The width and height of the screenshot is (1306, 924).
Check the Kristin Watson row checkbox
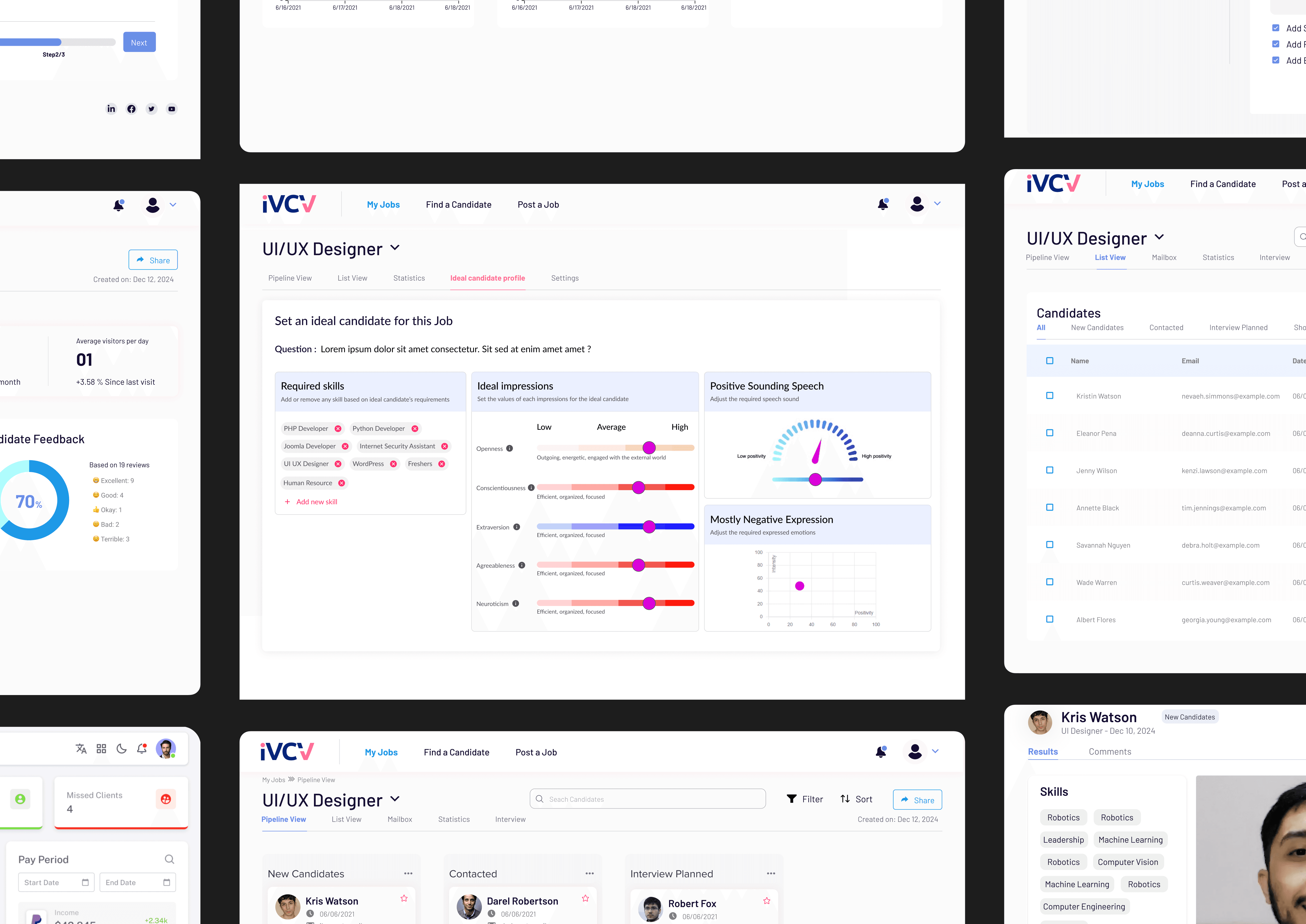[x=1050, y=396]
